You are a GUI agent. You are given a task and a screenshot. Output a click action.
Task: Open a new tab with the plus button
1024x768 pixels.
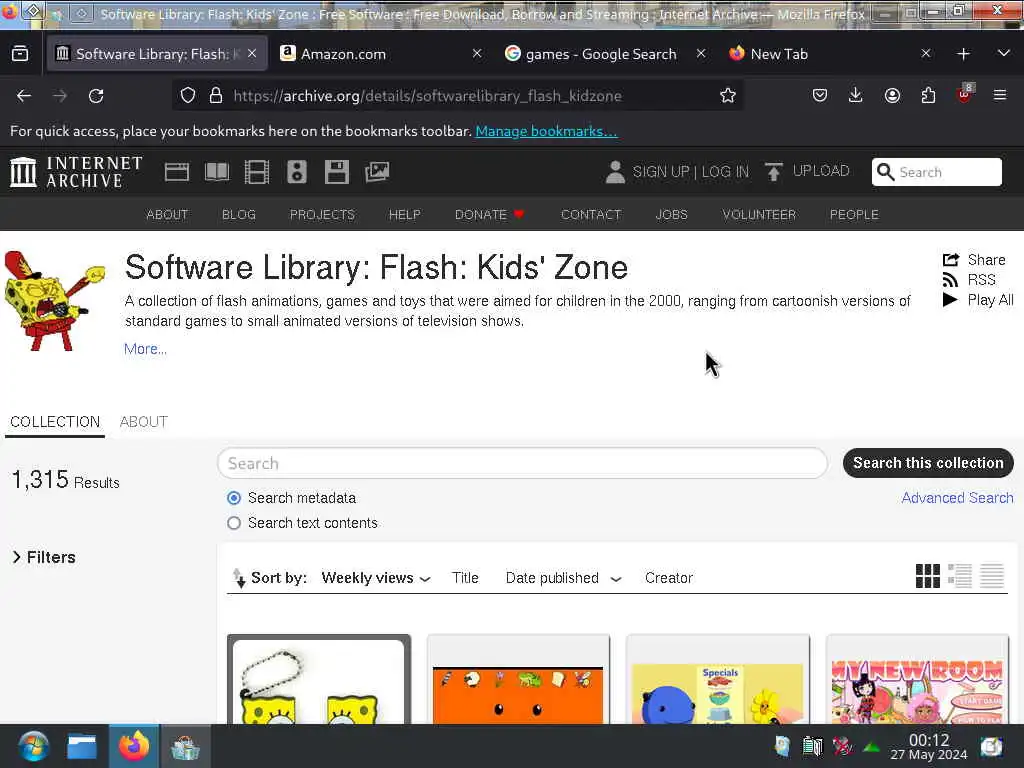pyautogui.click(x=963, y=54)
